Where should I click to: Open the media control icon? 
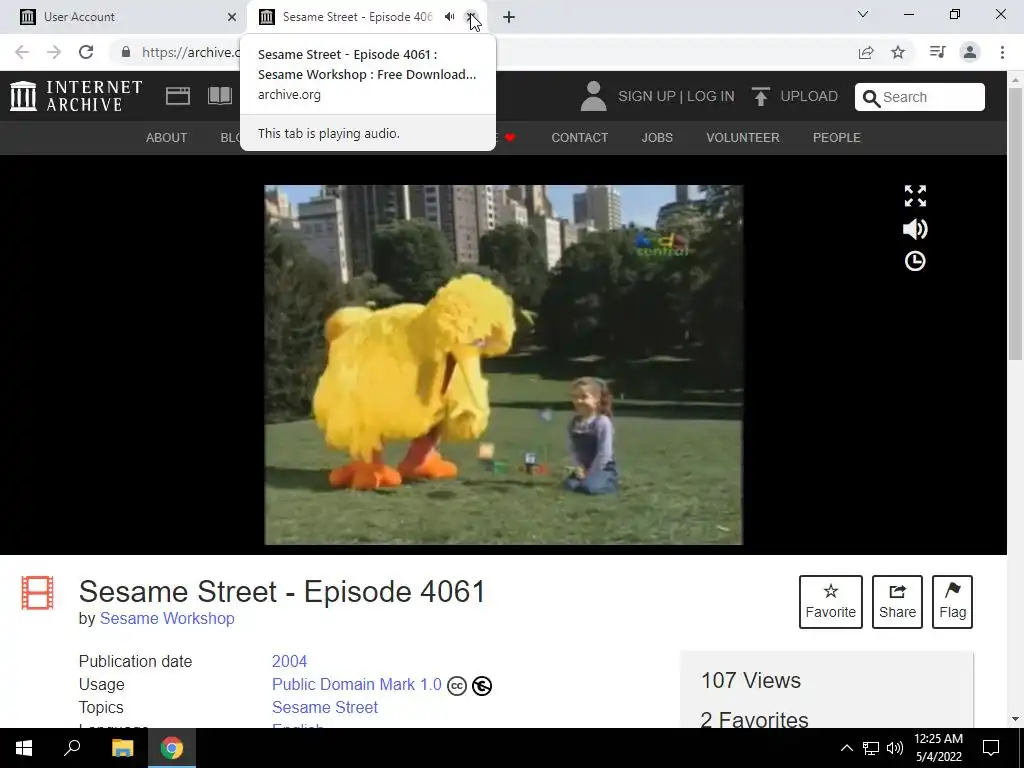pyautogui.click(x=938, y=52)
